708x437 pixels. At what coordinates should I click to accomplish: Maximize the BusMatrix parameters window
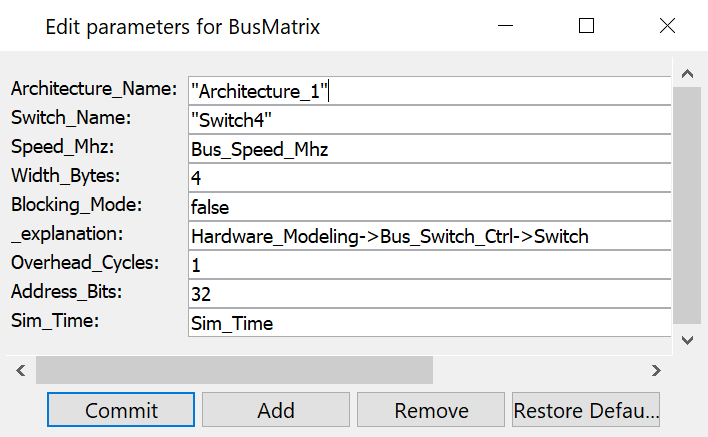click(587, 26)
